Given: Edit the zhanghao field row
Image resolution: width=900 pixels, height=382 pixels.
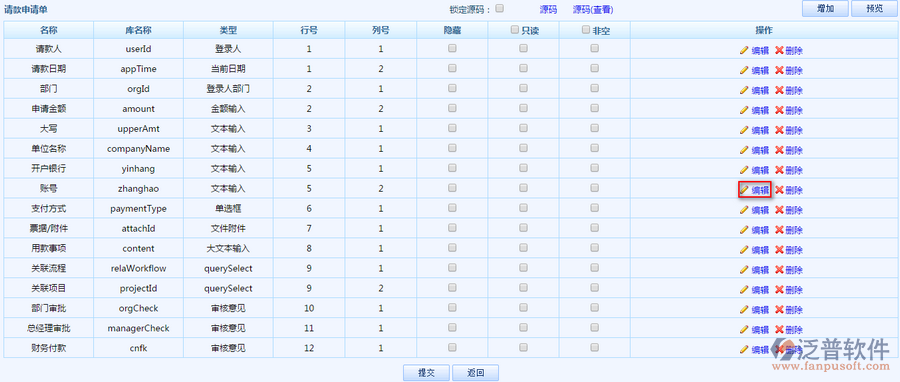Looking at the screenshot, I should point(754,190).
